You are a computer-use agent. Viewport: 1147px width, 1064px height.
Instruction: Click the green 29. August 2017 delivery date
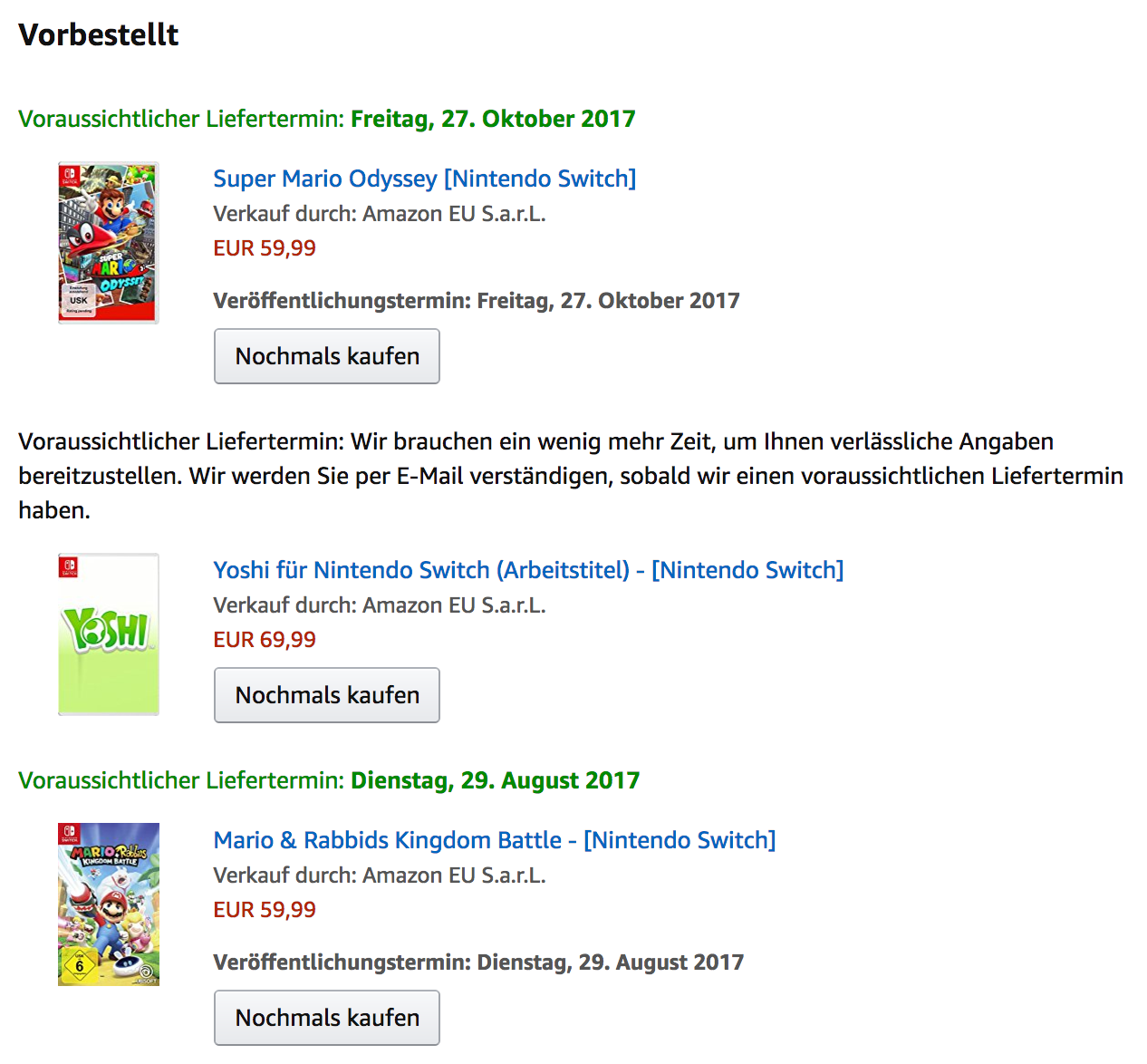tap(495, 780)
